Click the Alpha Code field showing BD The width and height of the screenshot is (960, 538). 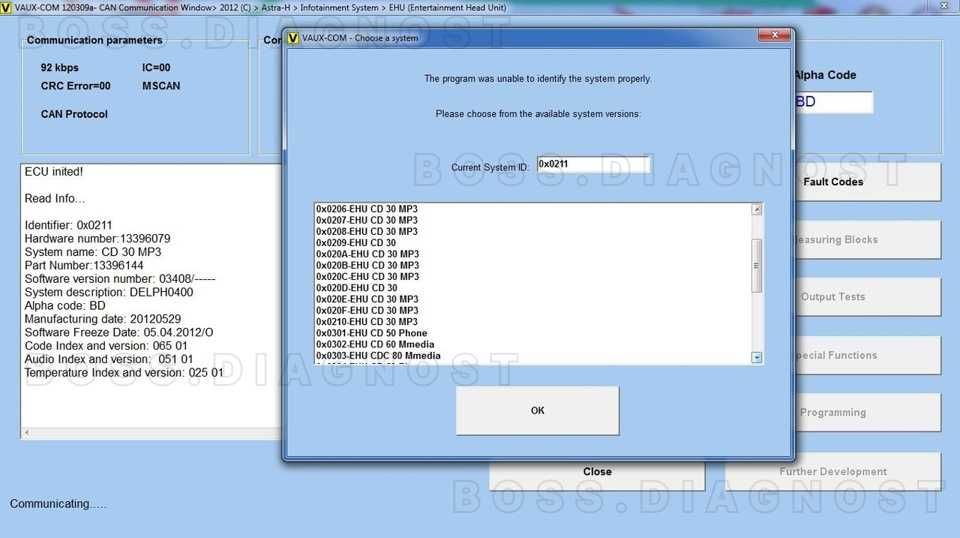click(833, 102)
